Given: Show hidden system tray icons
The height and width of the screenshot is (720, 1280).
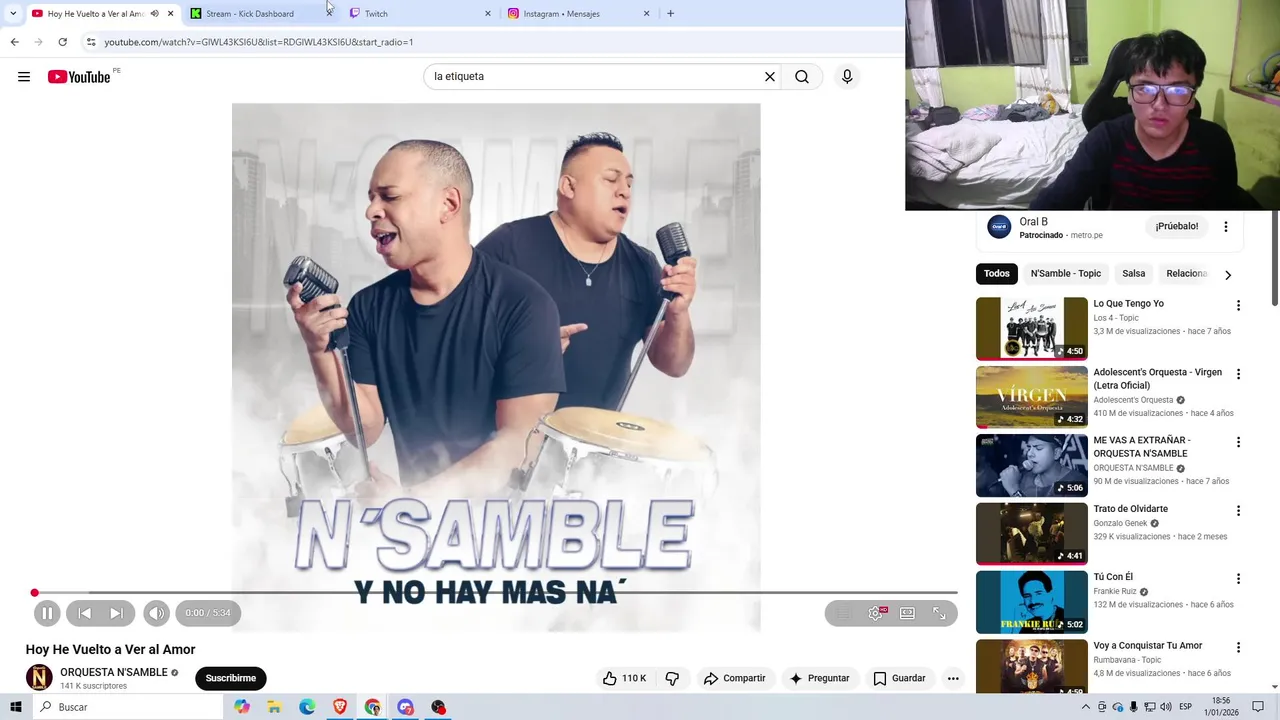Looking at the screenshot, I should [1086, 707].
